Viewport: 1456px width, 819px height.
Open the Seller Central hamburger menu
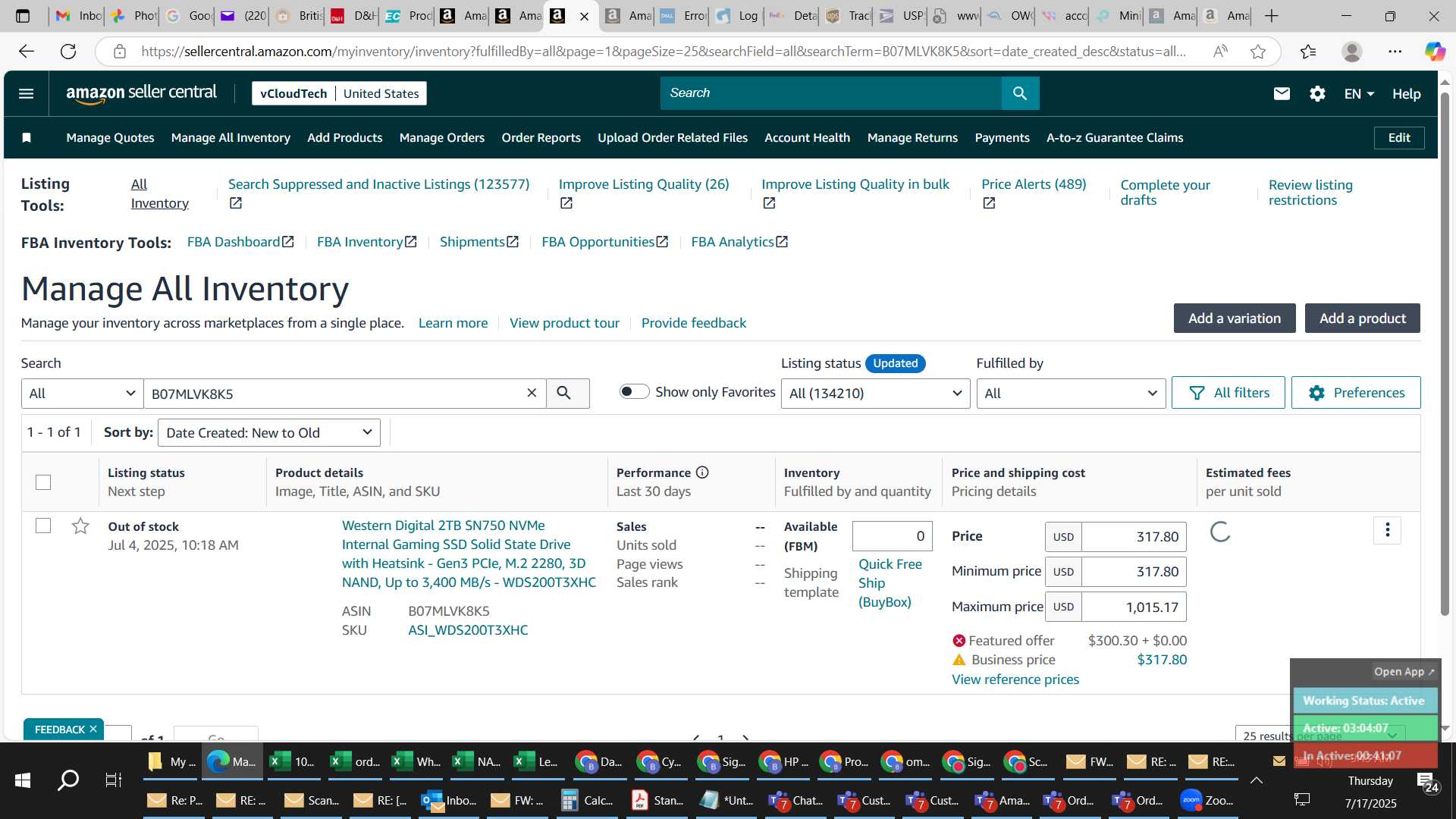26,93
